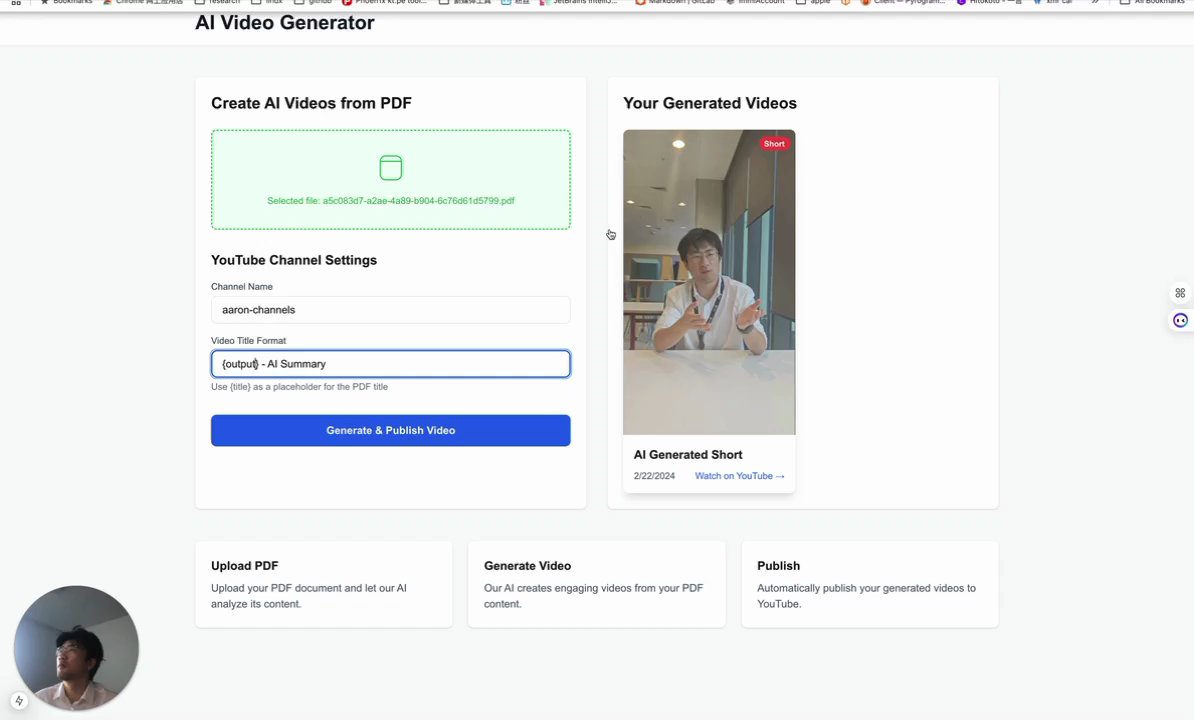Click the Generate Video feature card heading

coord(527,565)
